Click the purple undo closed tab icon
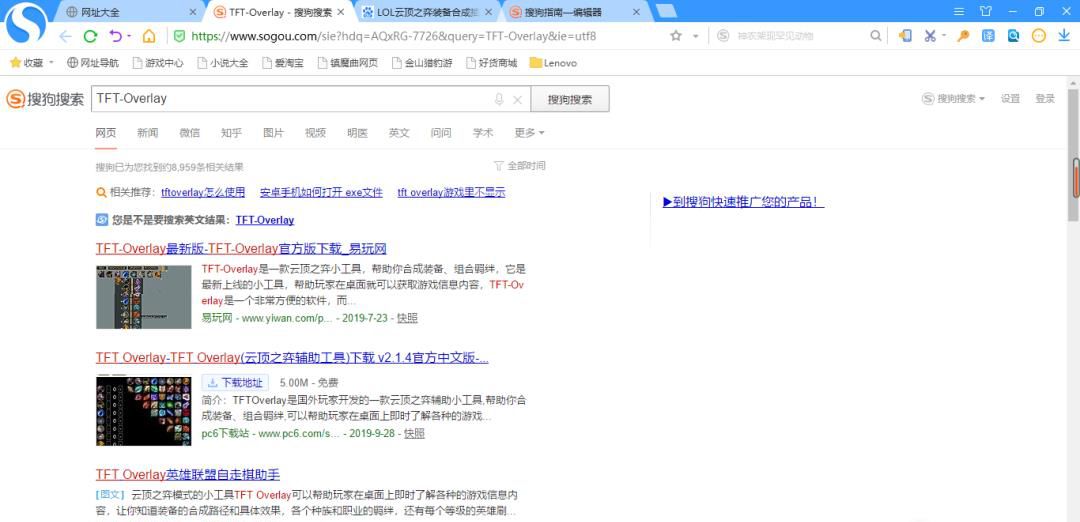 pos(116,36)
